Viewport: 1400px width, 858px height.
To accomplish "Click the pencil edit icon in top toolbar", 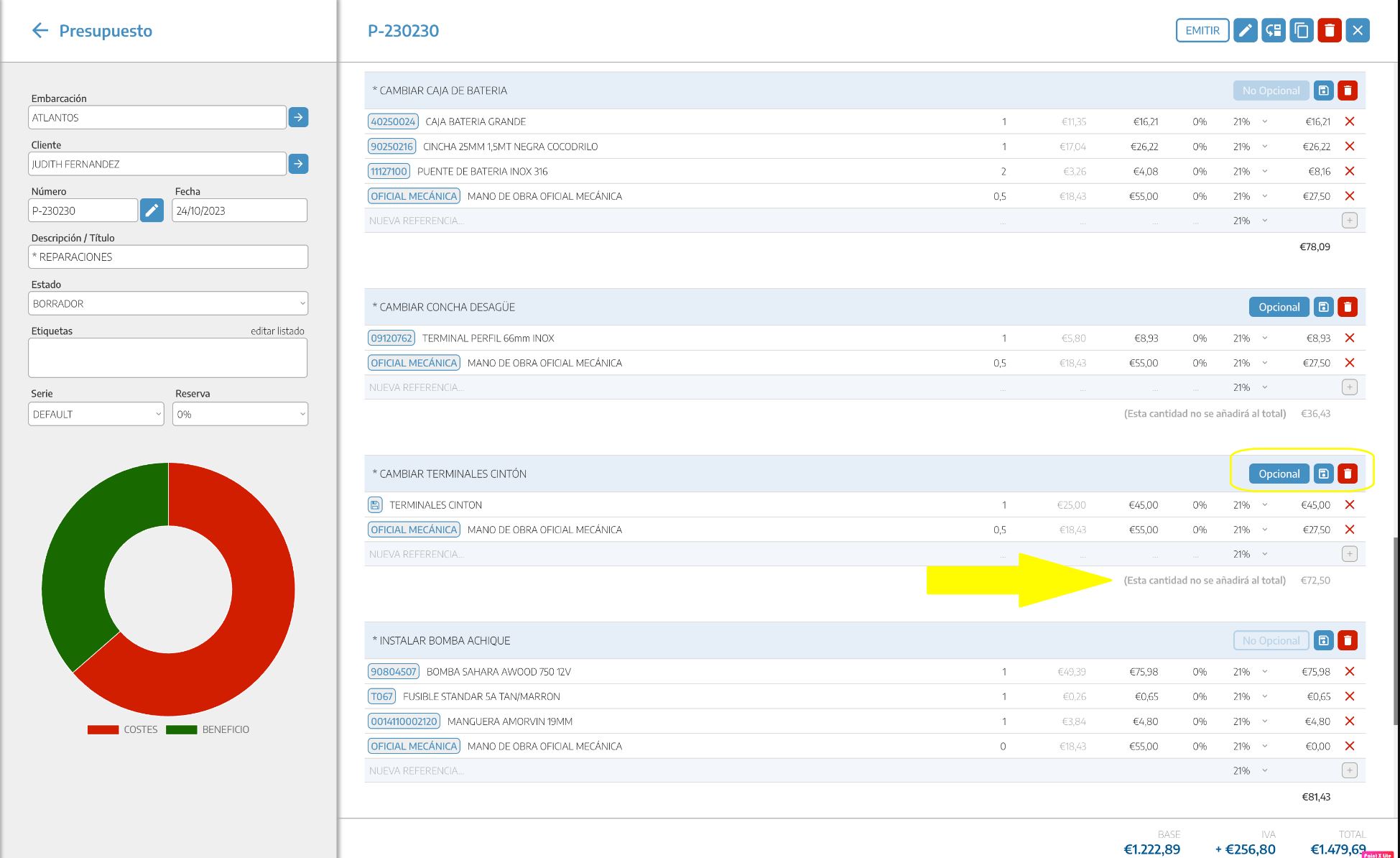I will click(x=1245, y=30).
